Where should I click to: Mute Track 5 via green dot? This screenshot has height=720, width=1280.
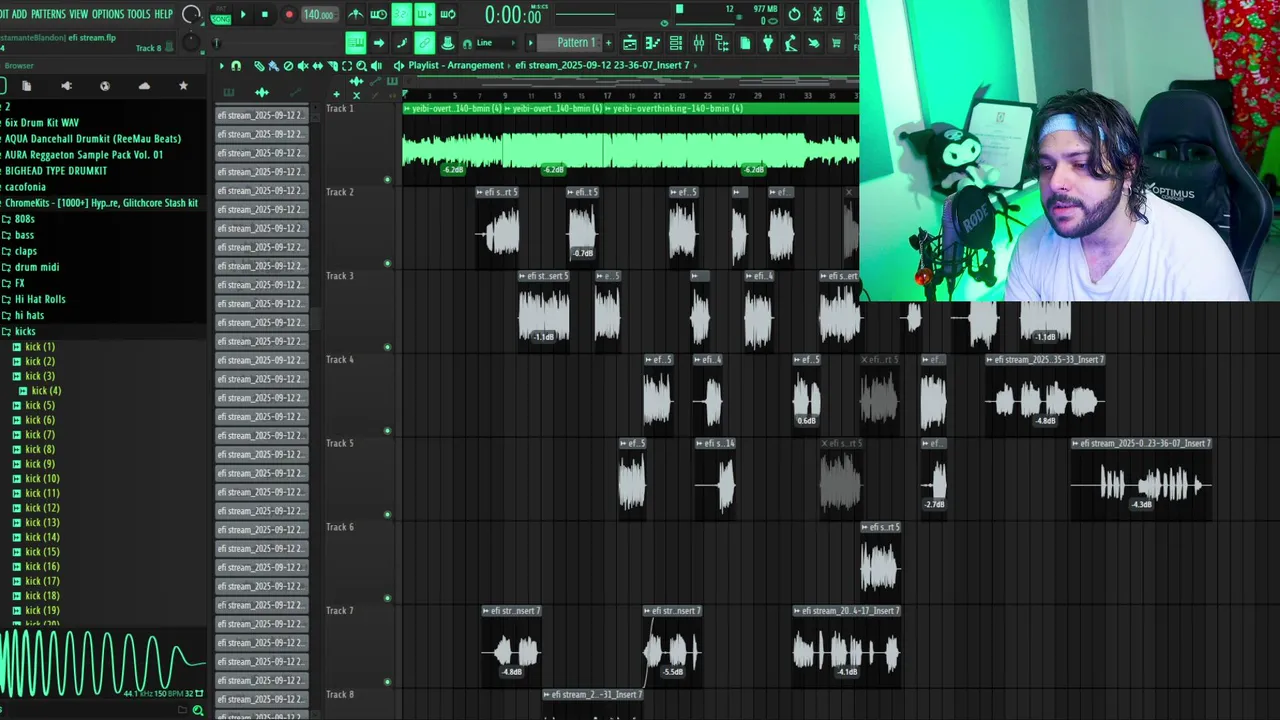(x=387, y=515)
